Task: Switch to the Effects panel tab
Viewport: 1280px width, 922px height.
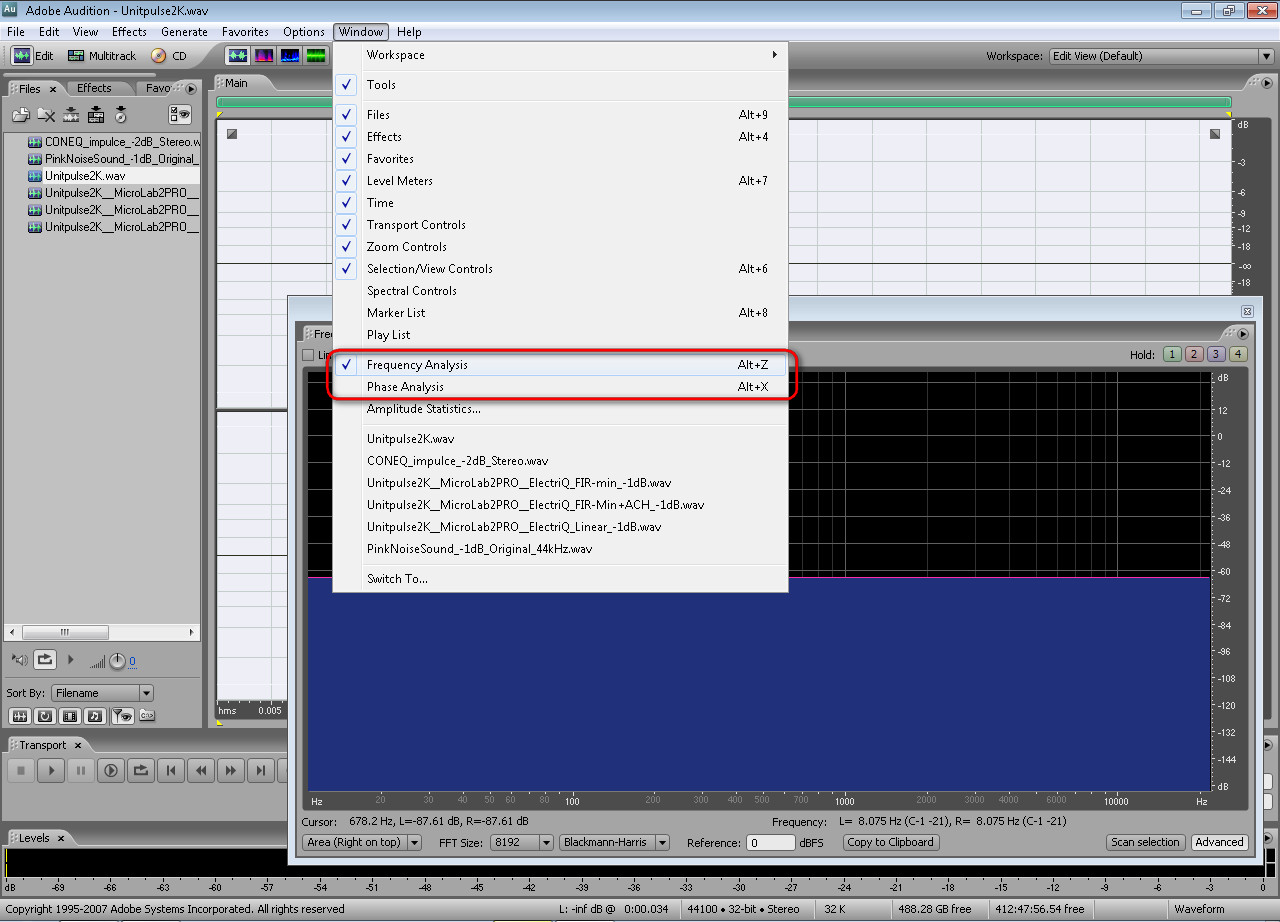Action: (95, 88)
